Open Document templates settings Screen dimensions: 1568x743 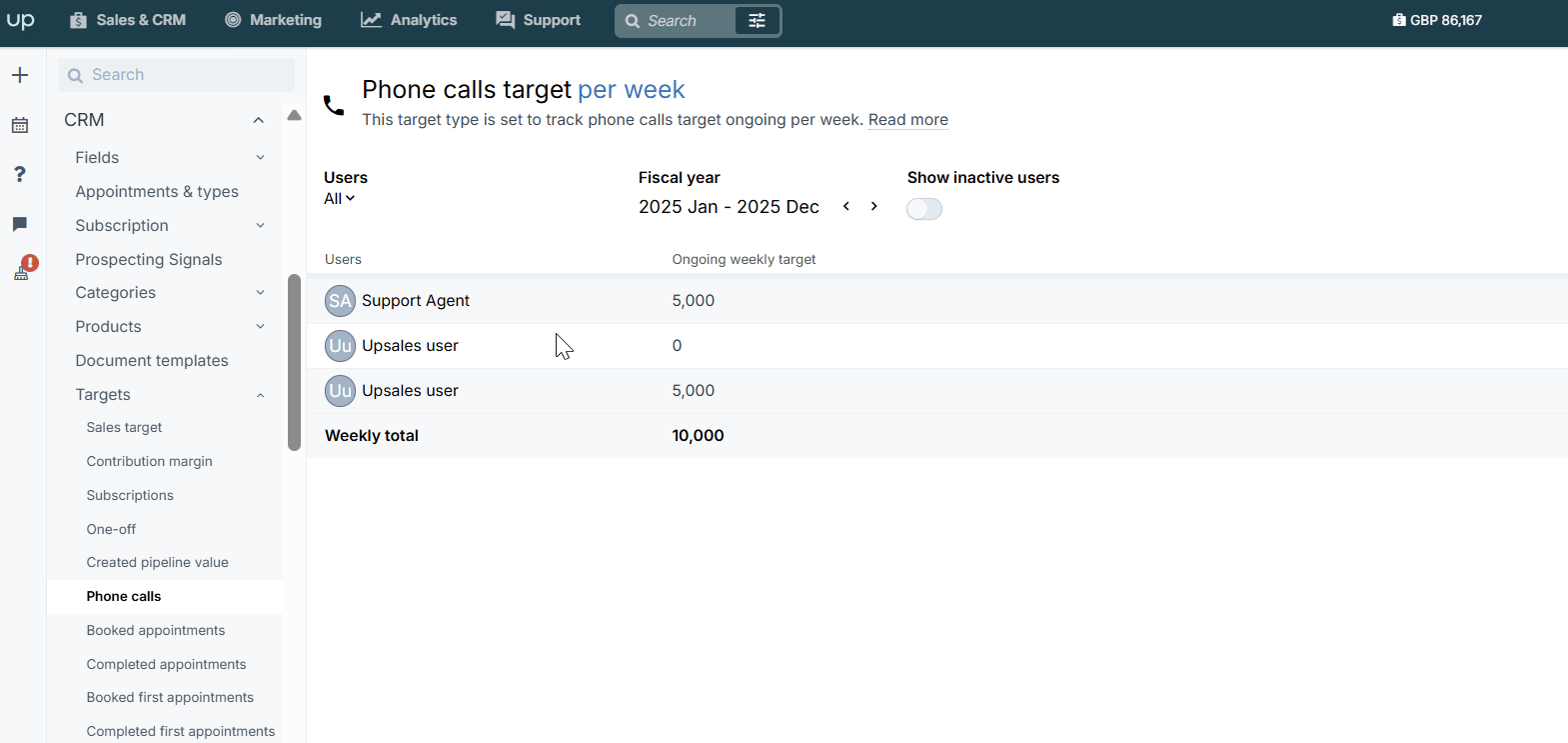click(152, 361)
